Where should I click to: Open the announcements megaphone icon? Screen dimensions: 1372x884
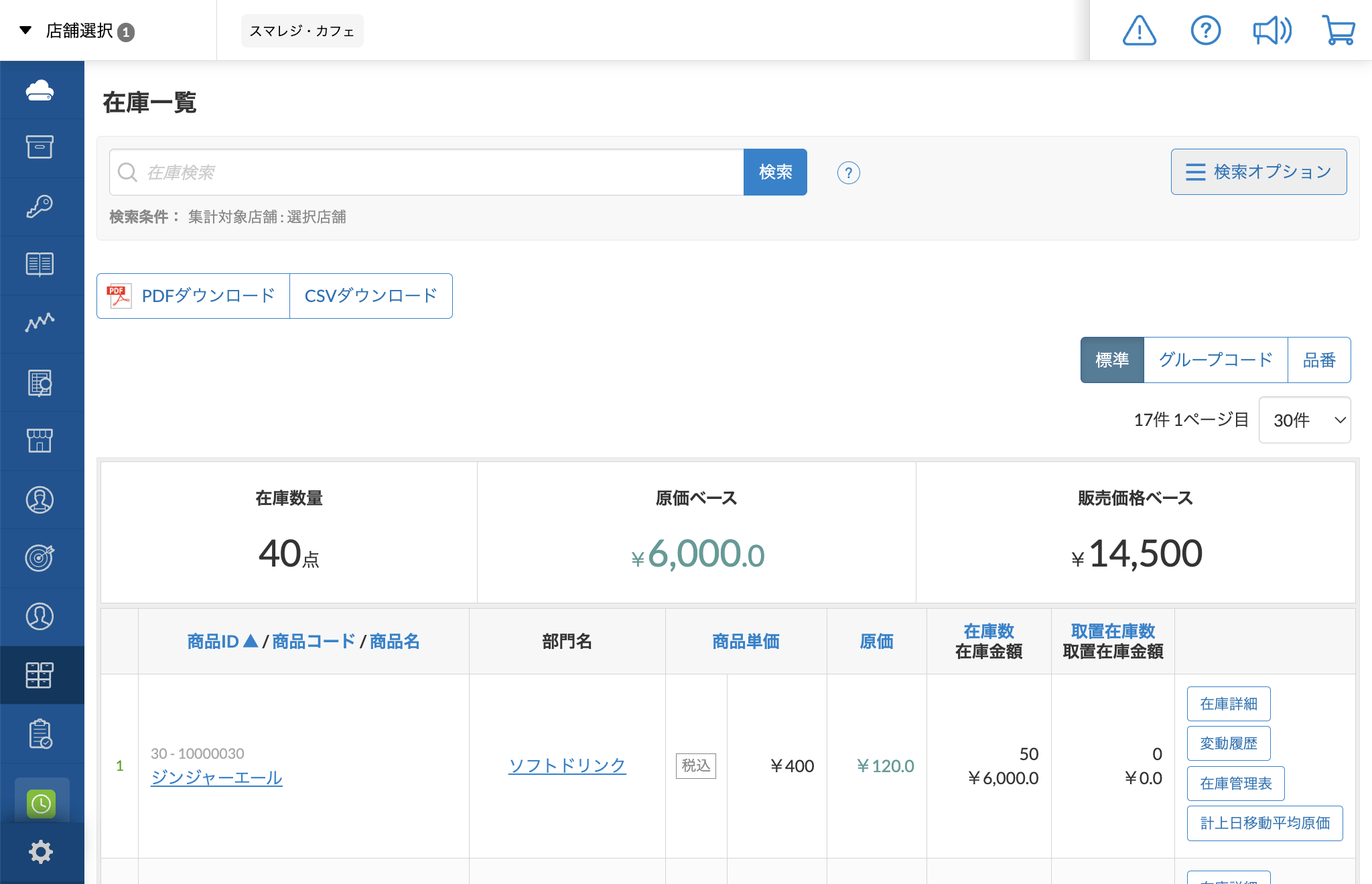tap(1272, 31)
